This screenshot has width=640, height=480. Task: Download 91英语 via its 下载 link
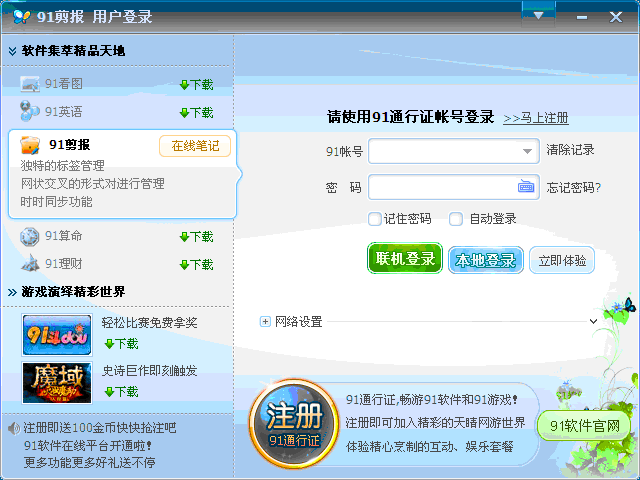coord(202,112)
